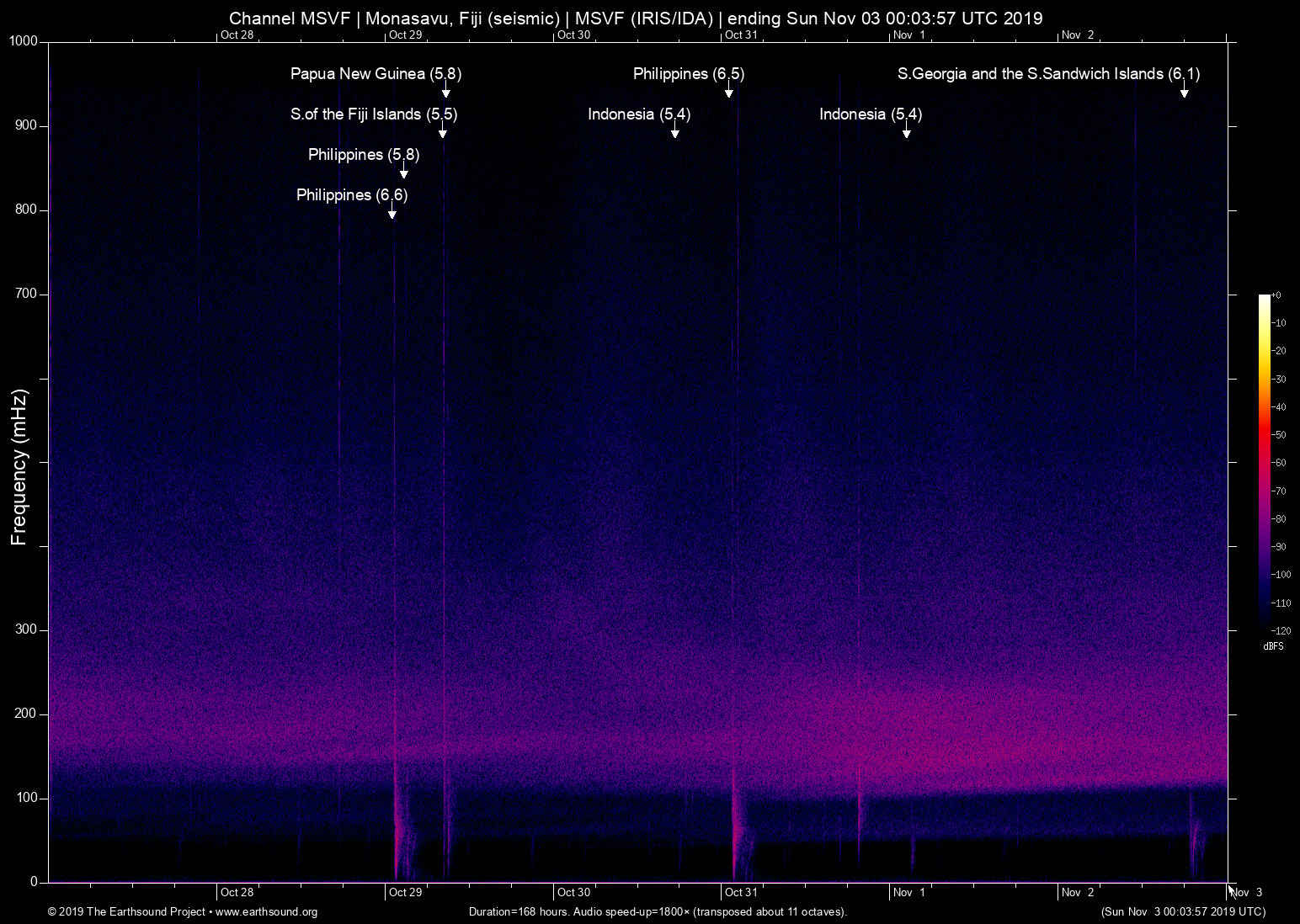Select the Indonesia (5.4) marker near Nov 1

[907, 131]
